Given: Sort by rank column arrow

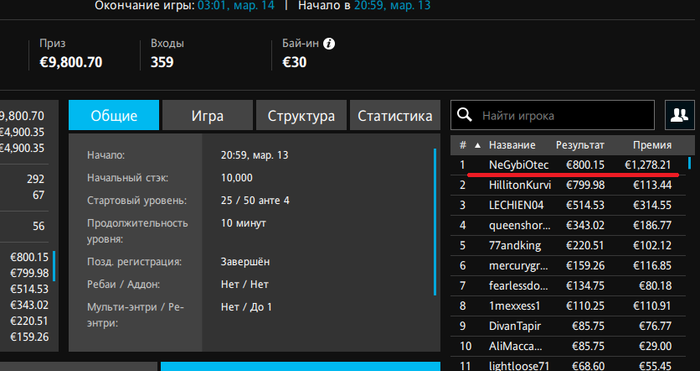Looking at the screenshot, I should (x=478, y=145).
